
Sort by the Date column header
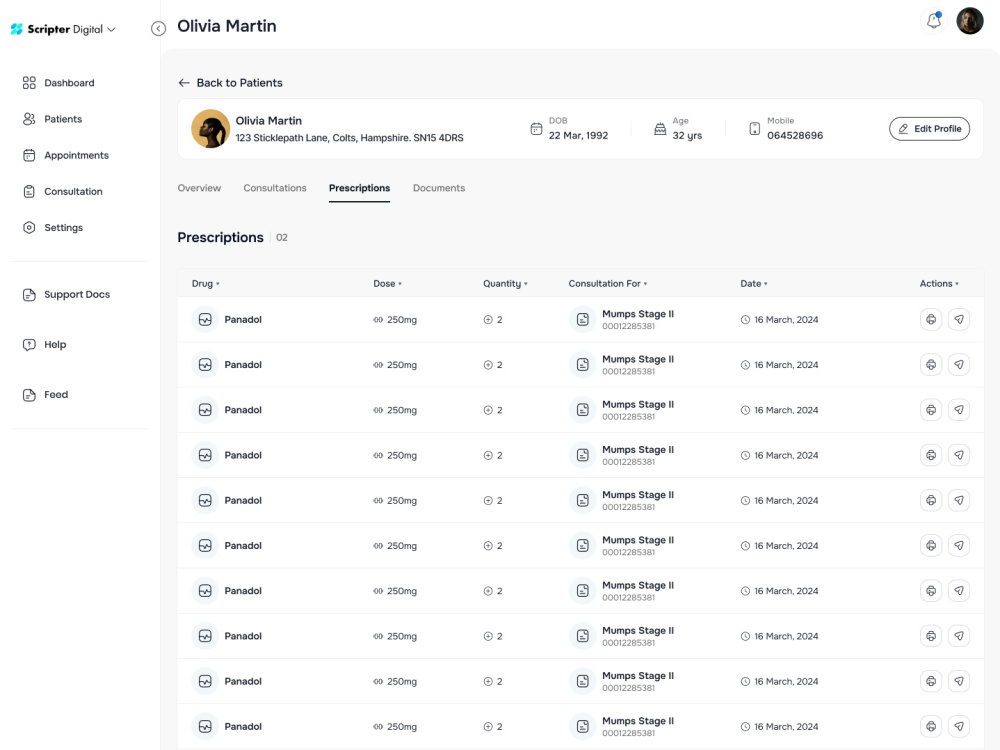click(754, 284)
